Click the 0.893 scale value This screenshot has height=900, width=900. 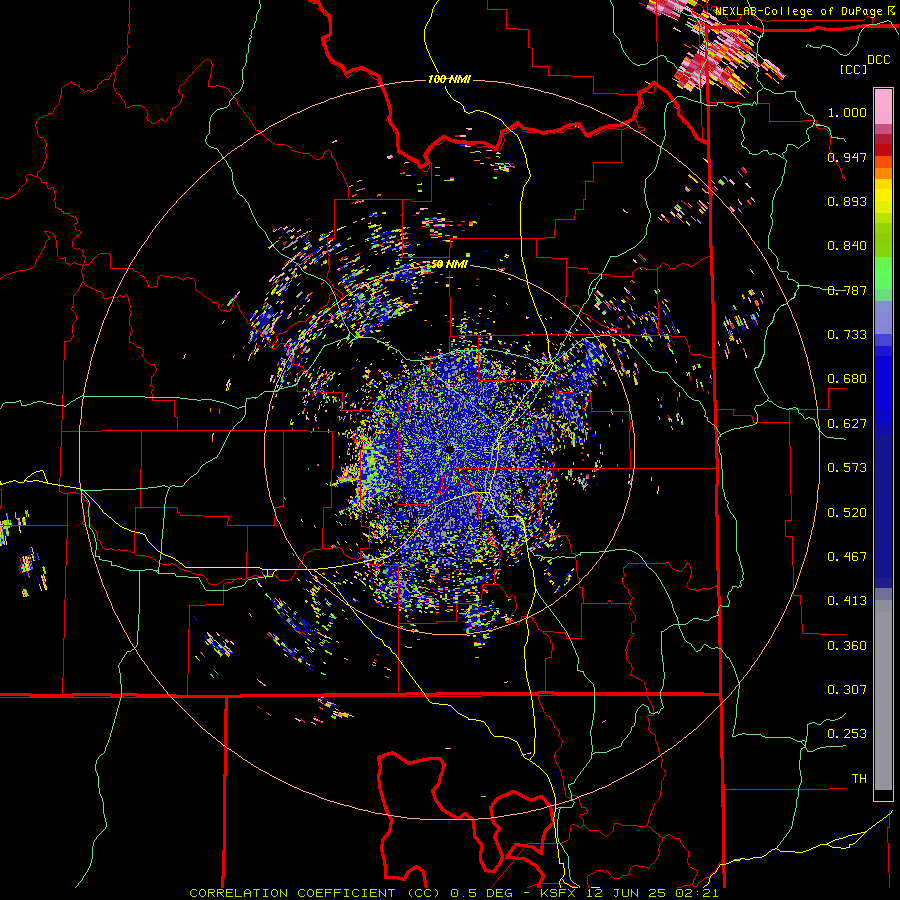(847, 201)
